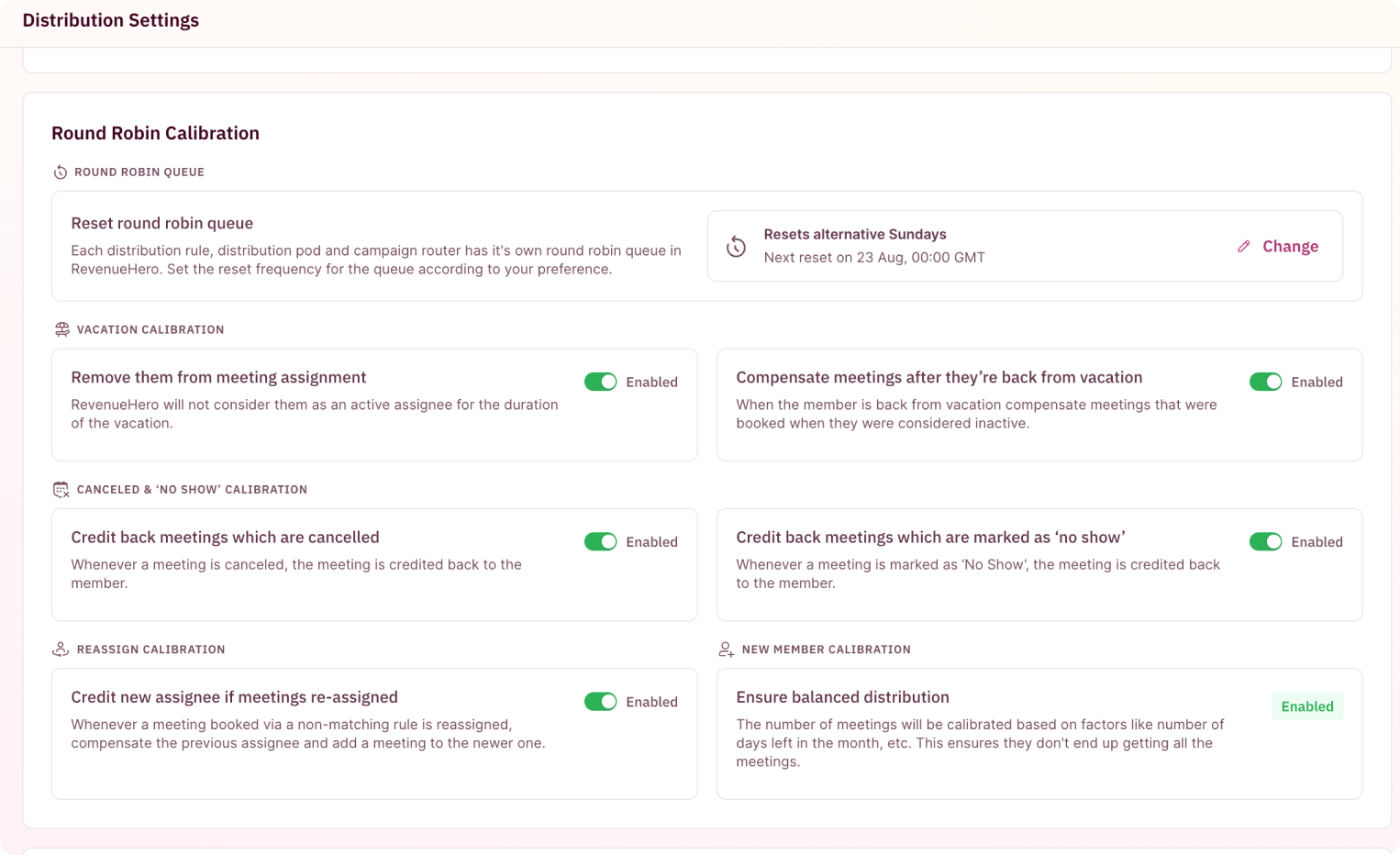Click the Resets alternative Sundays label
Screen dimensions: 1400x855
point(855,234)
